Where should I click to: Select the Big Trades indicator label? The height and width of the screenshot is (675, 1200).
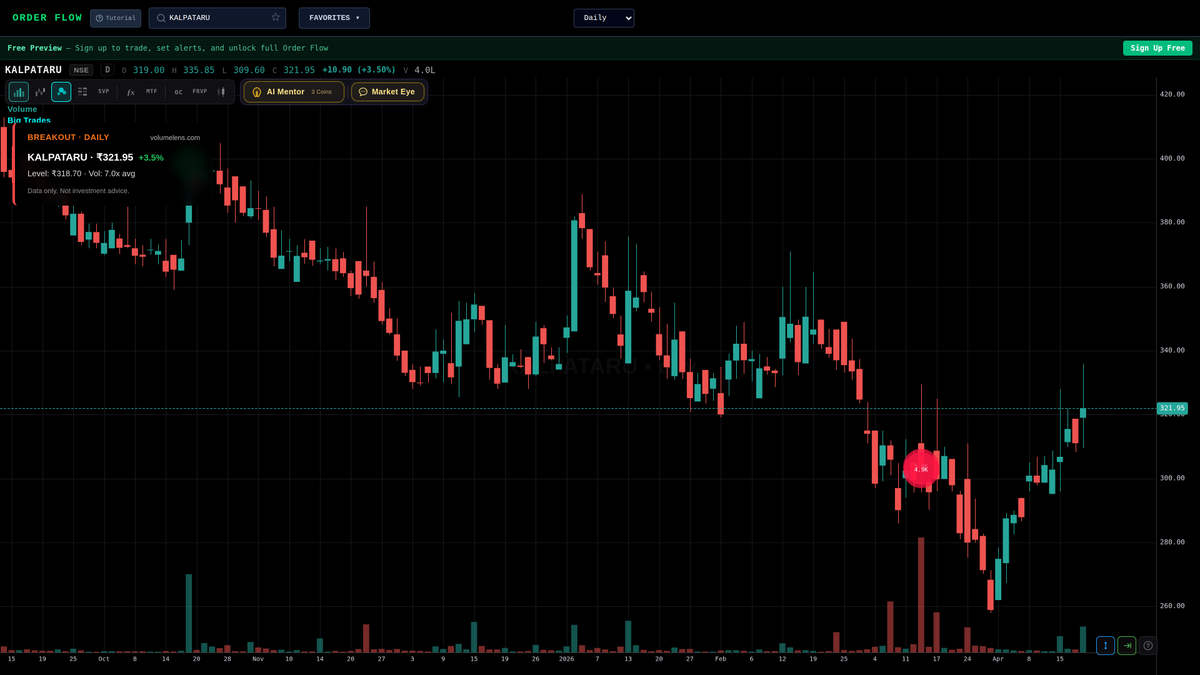(29, 120)
